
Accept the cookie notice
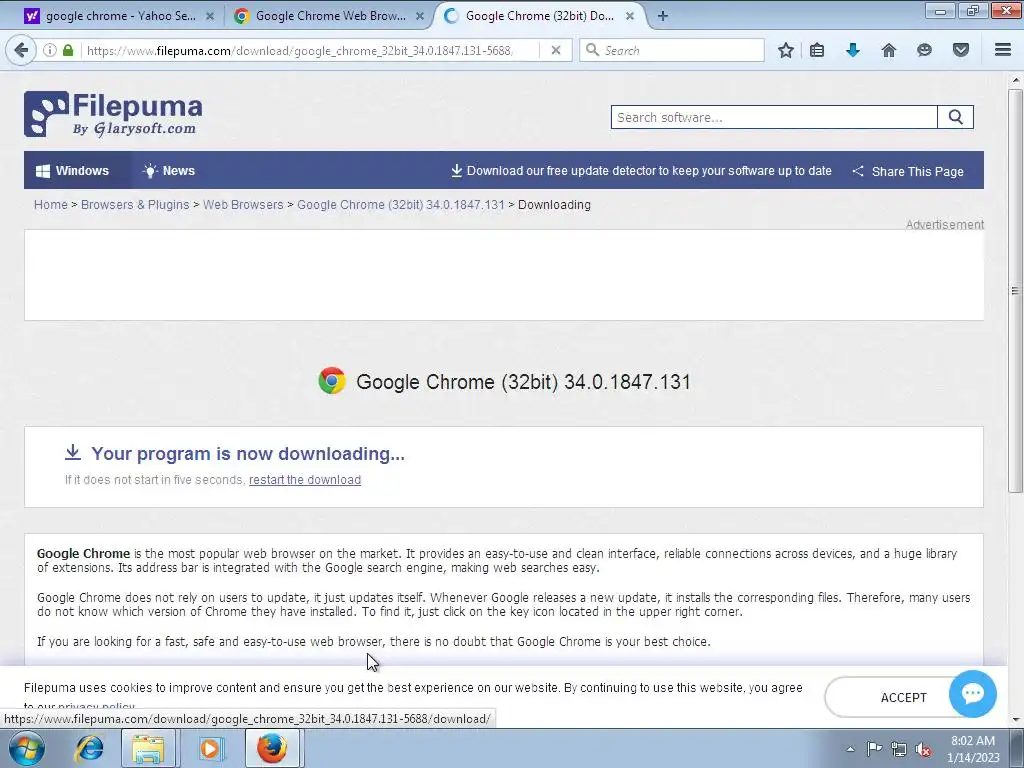[x=903, y=697]
